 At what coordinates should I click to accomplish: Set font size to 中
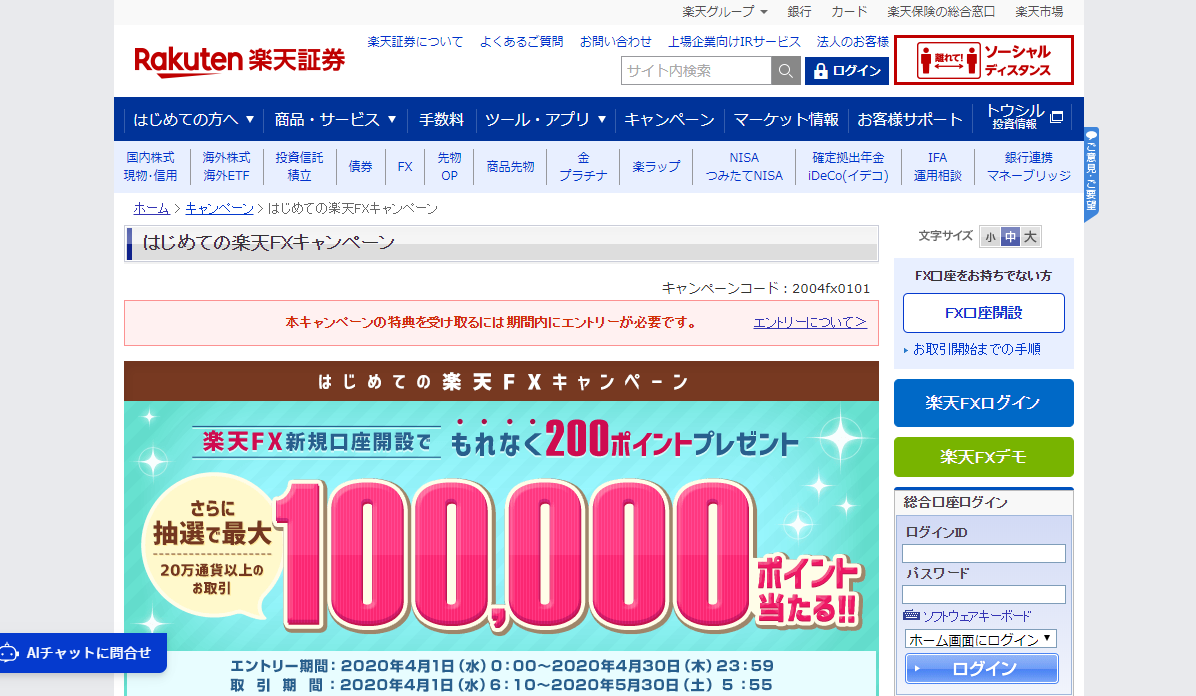click(1010, 237)
